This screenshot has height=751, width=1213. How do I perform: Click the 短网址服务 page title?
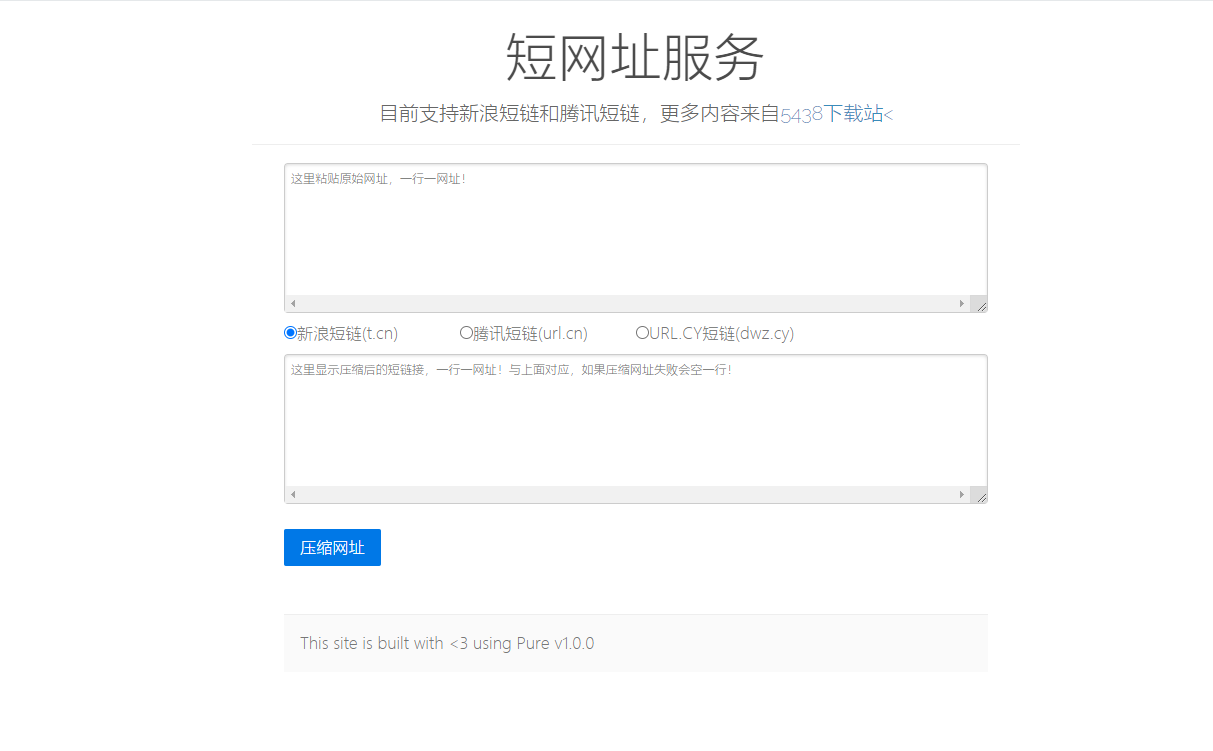pyautogui.click(x=634, y=58)
